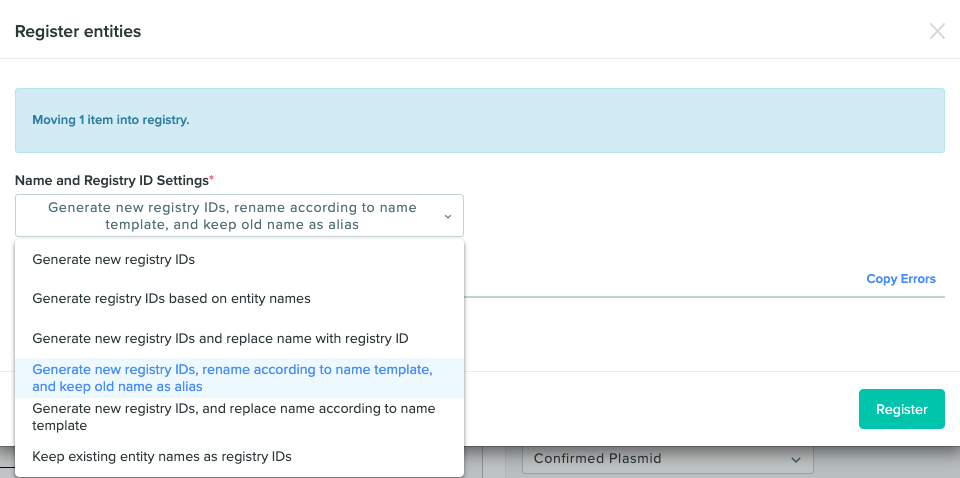Select "Generate new registry IDs" option

point(239,260)
